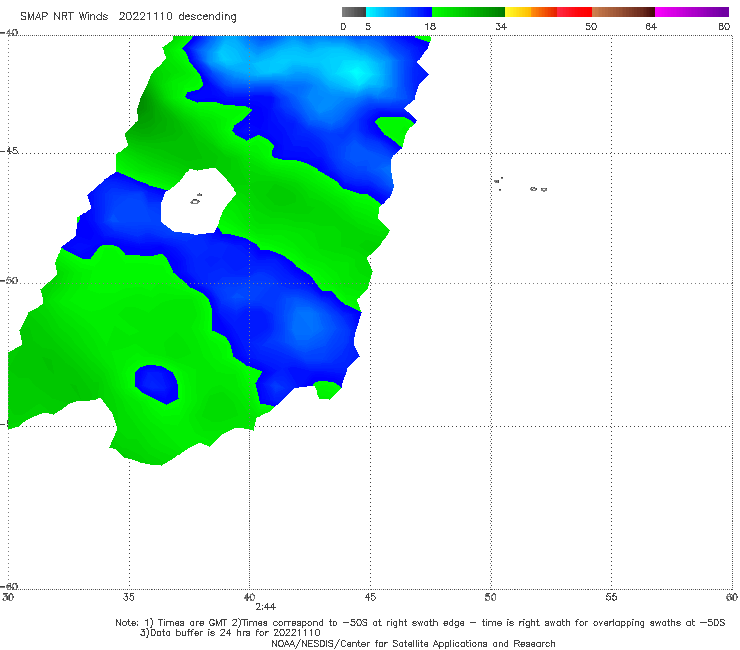This screenshot has height=650, width=740.
Task: Click the color bar label '50' under the legend
Action: (591, 27)
